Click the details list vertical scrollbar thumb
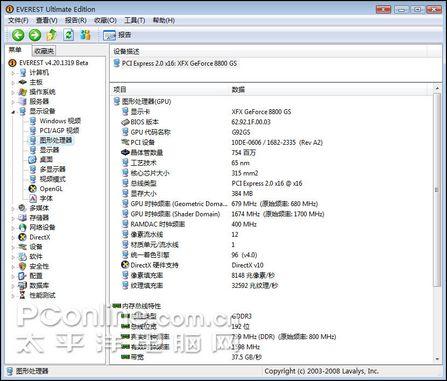Screen dimensions: 447x381 pyautogui.click(x=437, y=189)
